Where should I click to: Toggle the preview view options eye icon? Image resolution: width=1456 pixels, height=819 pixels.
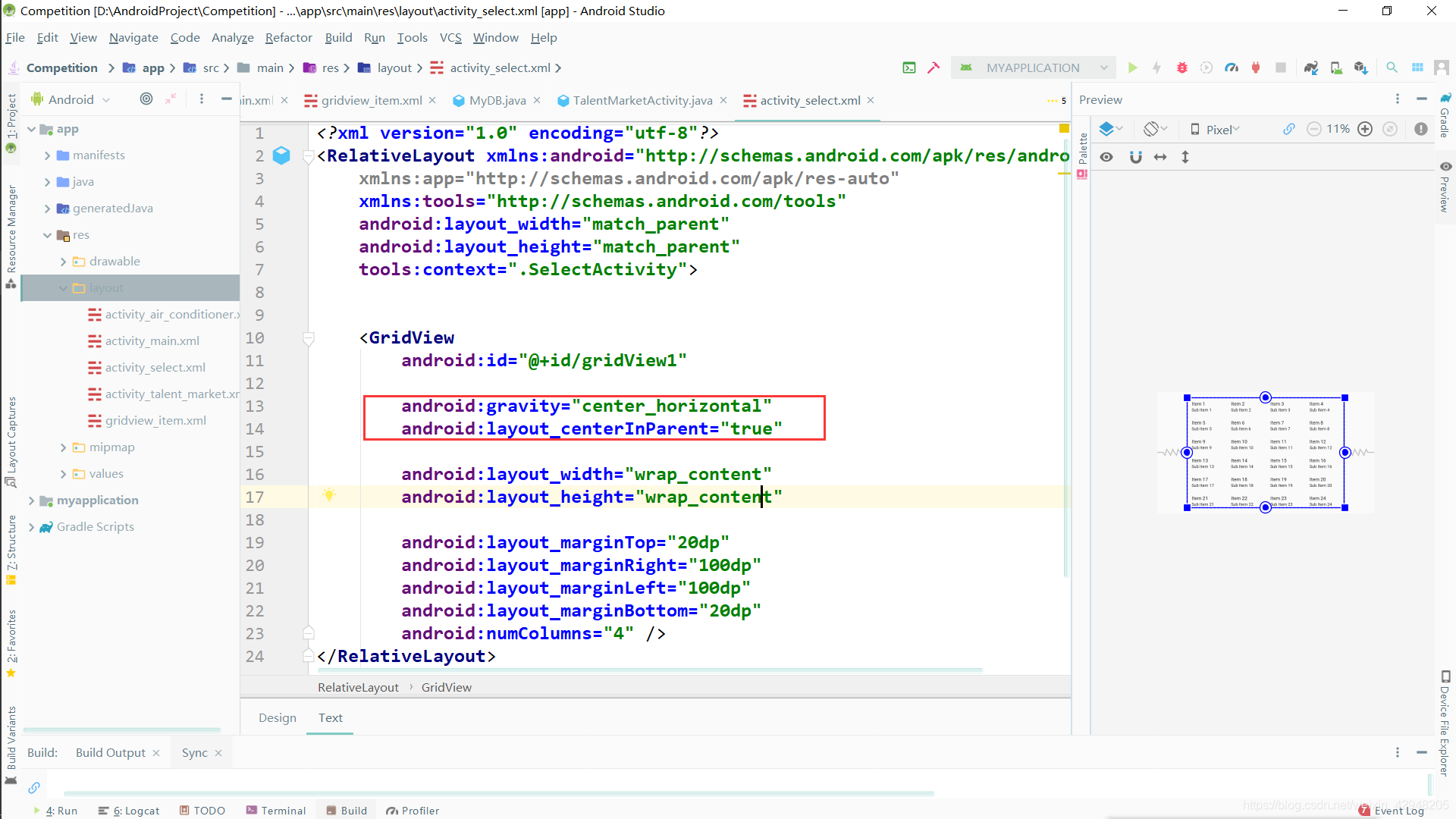(x=1106, y=157)
